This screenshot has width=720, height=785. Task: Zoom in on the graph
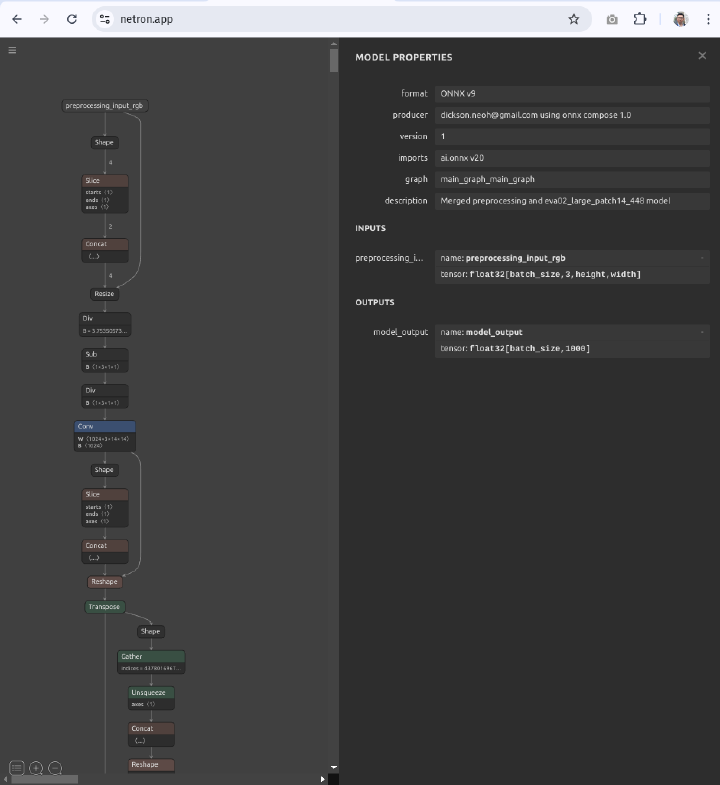coord(36,768)
